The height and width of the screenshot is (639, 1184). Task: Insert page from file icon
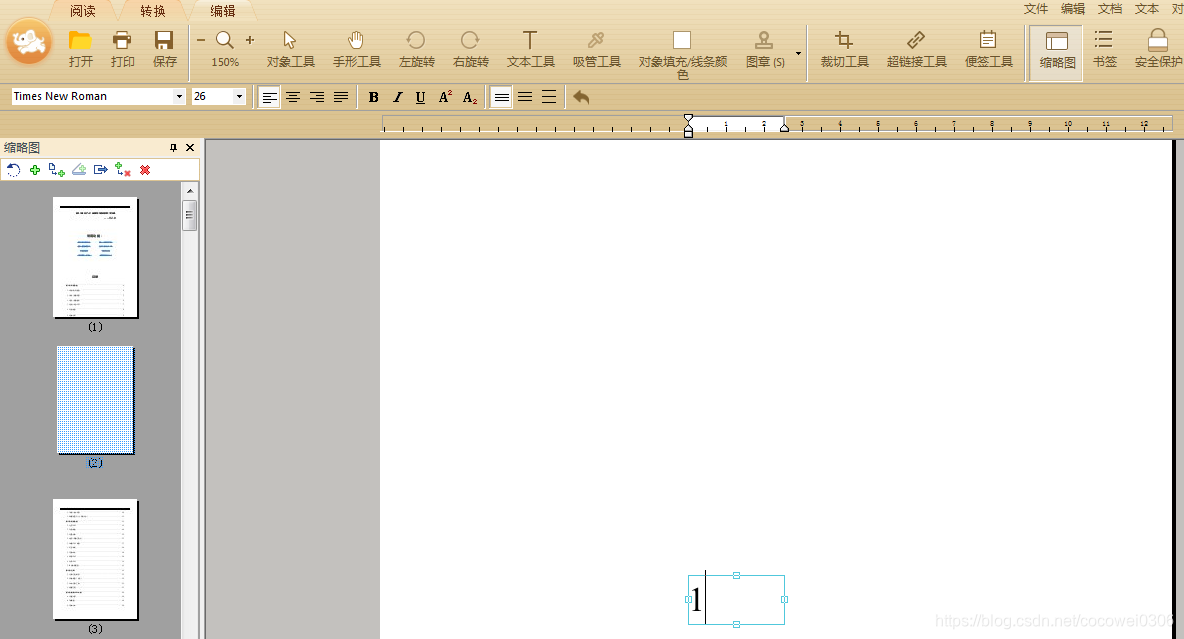click(x=57, y=170)
